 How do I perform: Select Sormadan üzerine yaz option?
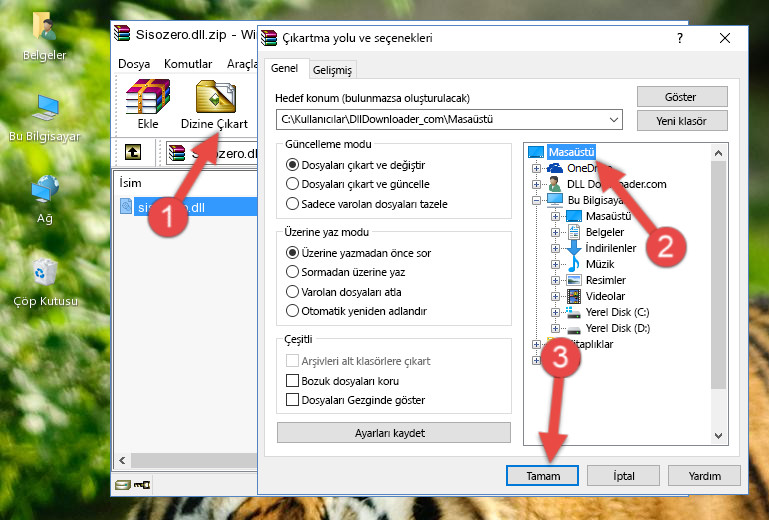(x=292, y=272)
